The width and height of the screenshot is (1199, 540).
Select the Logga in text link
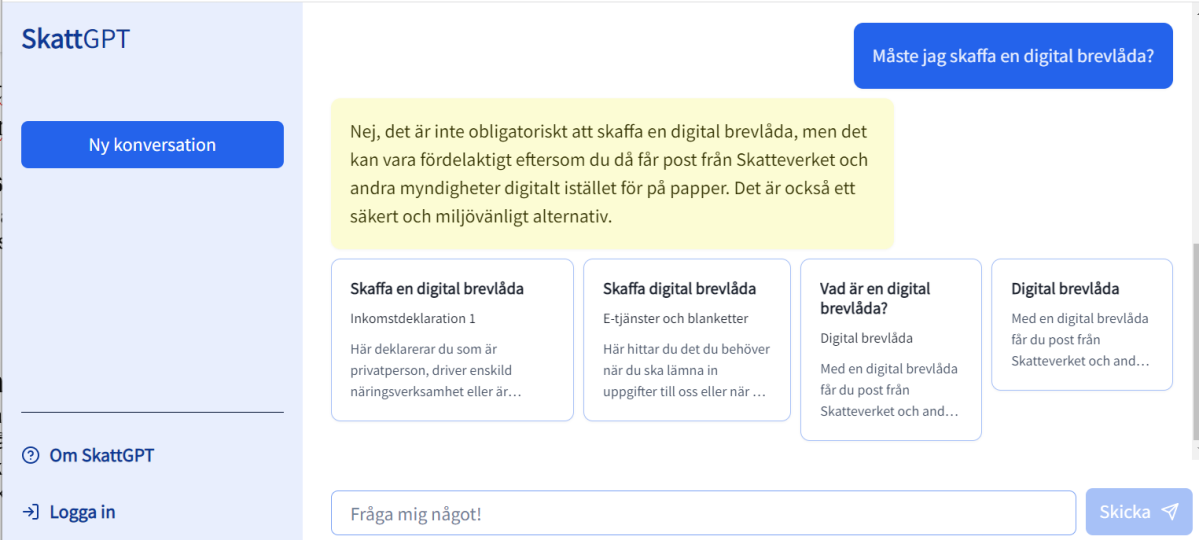click(x=82, y=512)
